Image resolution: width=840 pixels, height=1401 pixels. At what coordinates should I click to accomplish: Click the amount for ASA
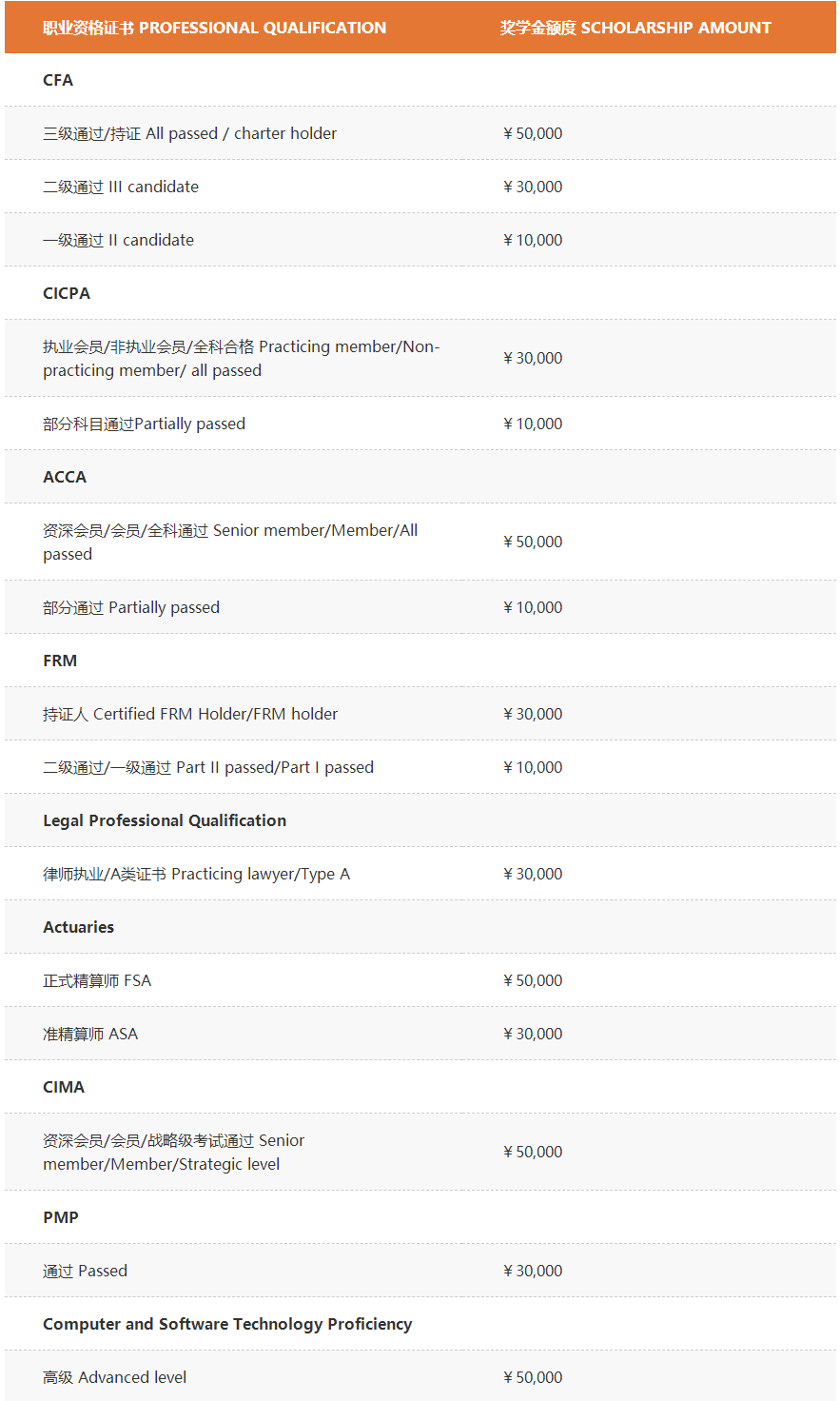[x=533, y=1034]
